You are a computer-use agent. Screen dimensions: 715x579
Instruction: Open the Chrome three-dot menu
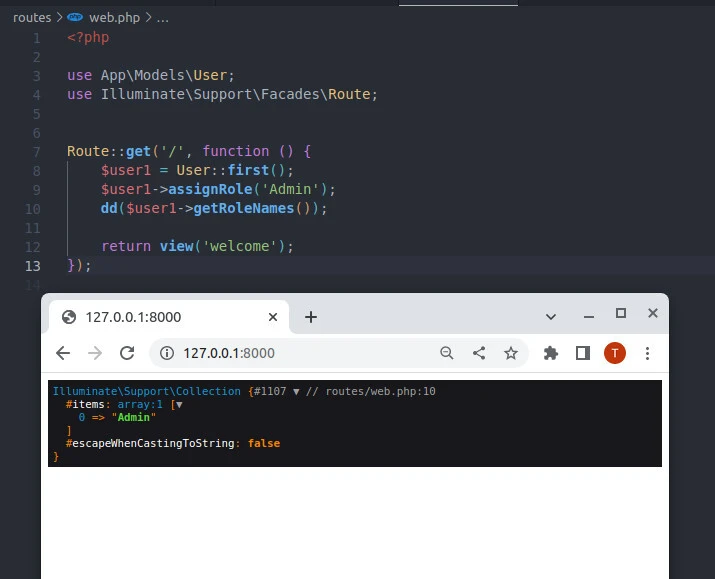pos(648,353)
